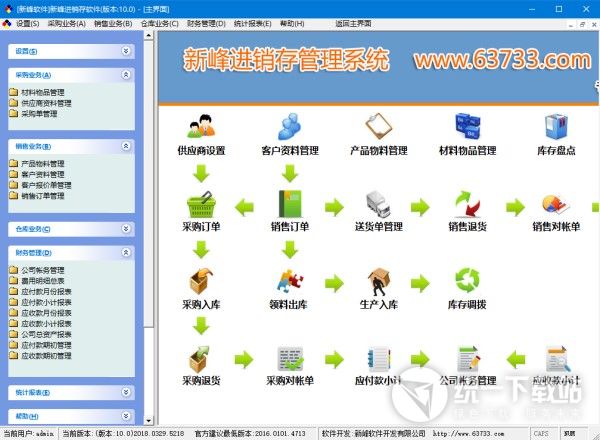
Task: Open the 采购对帐单 icon
Action: point(290,359)
